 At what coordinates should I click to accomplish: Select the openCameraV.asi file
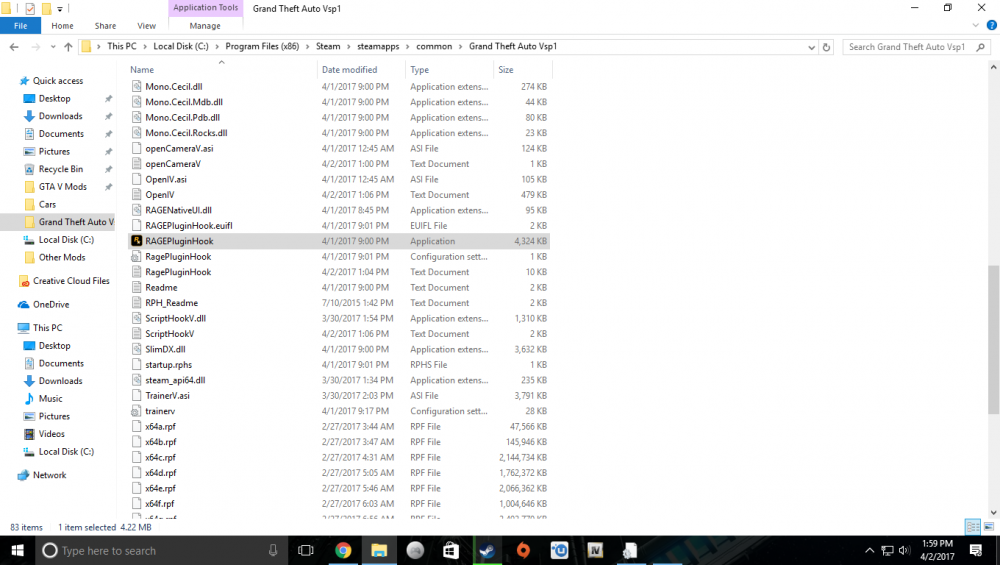click(x=179, y=148)
